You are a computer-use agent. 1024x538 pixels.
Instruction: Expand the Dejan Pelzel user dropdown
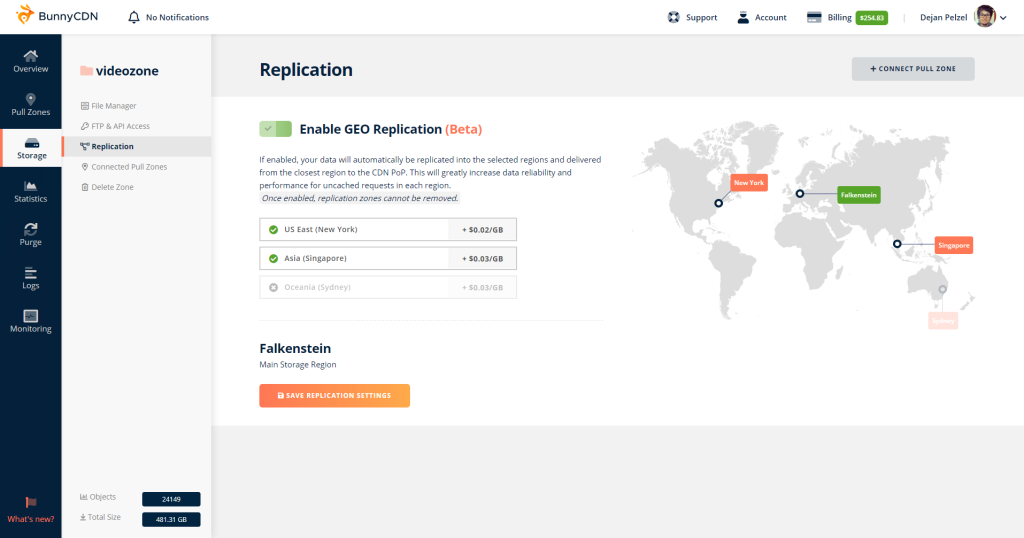click(x=1003, y=18)
